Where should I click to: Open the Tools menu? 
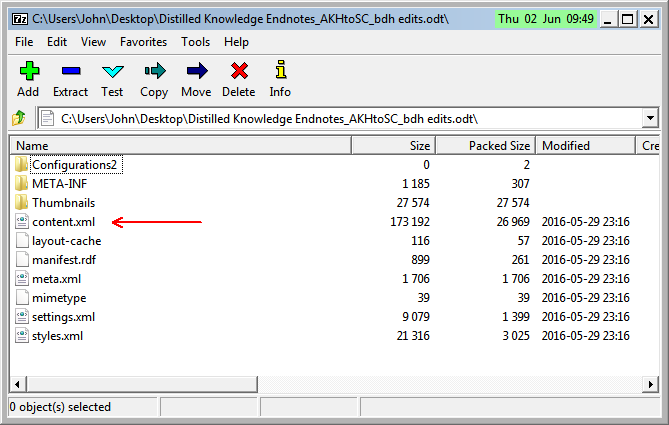[196, 42]
